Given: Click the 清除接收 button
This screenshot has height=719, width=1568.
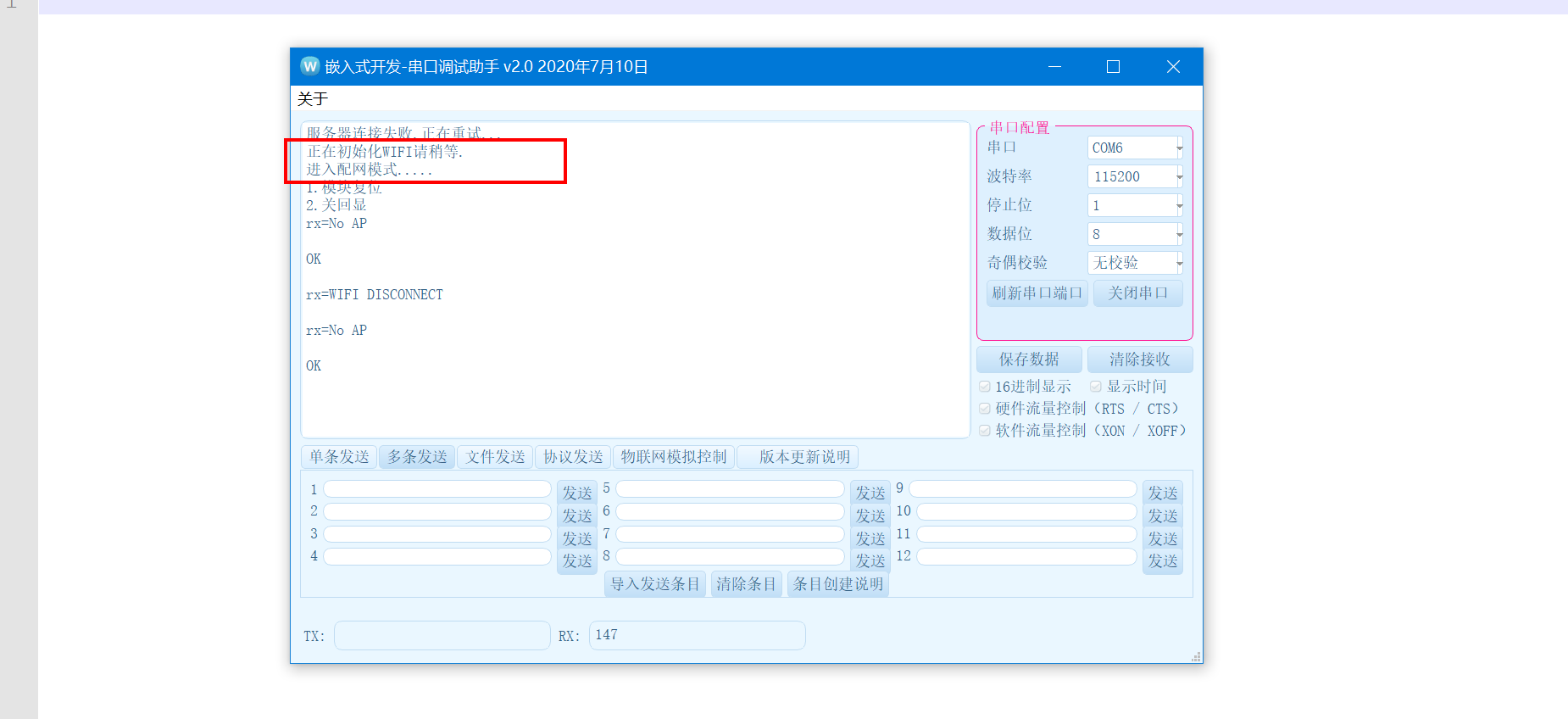Looking at the screenshot, I should 1140,359.
